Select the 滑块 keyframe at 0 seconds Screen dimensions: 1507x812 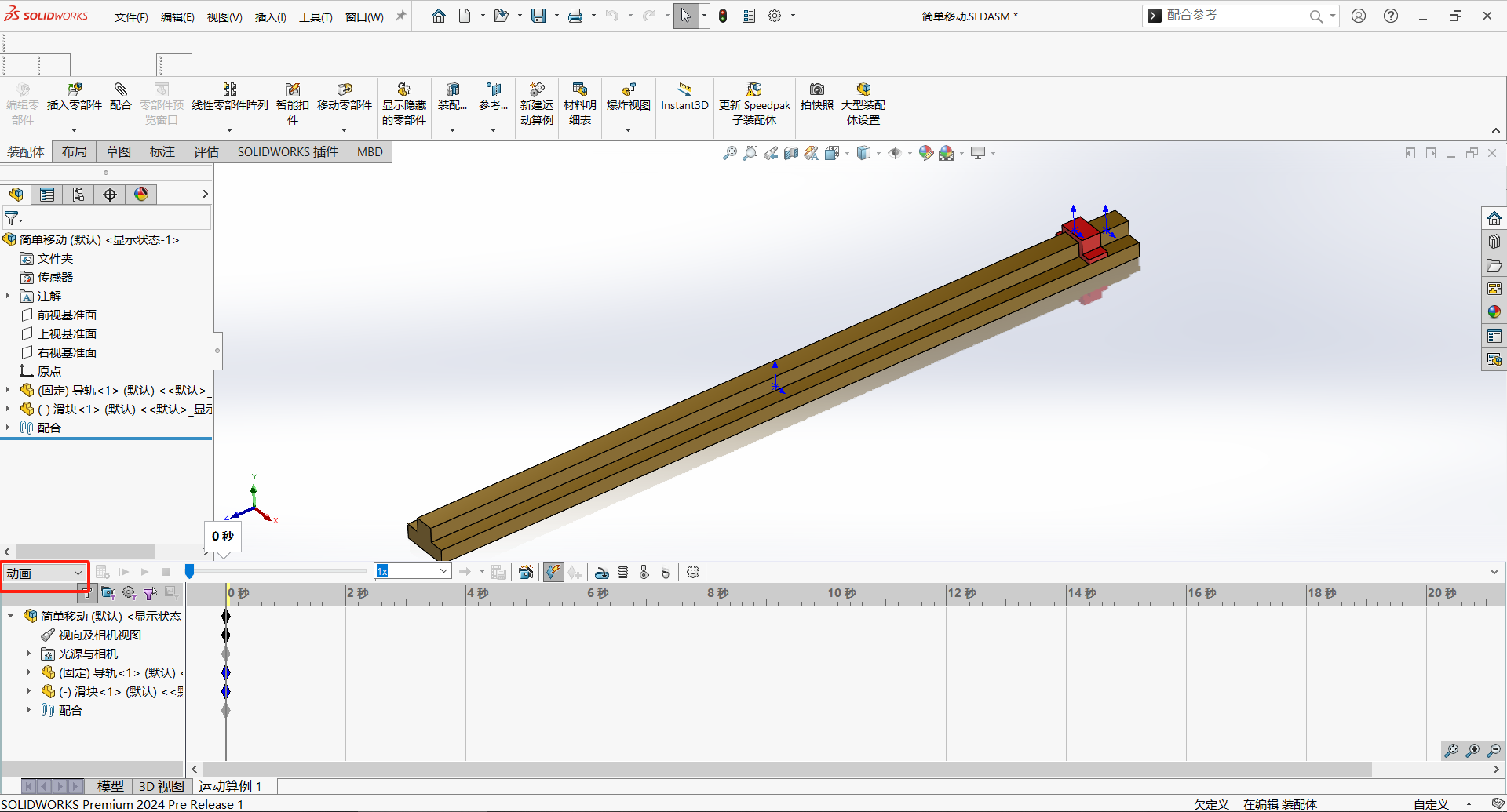pos(226,691)
